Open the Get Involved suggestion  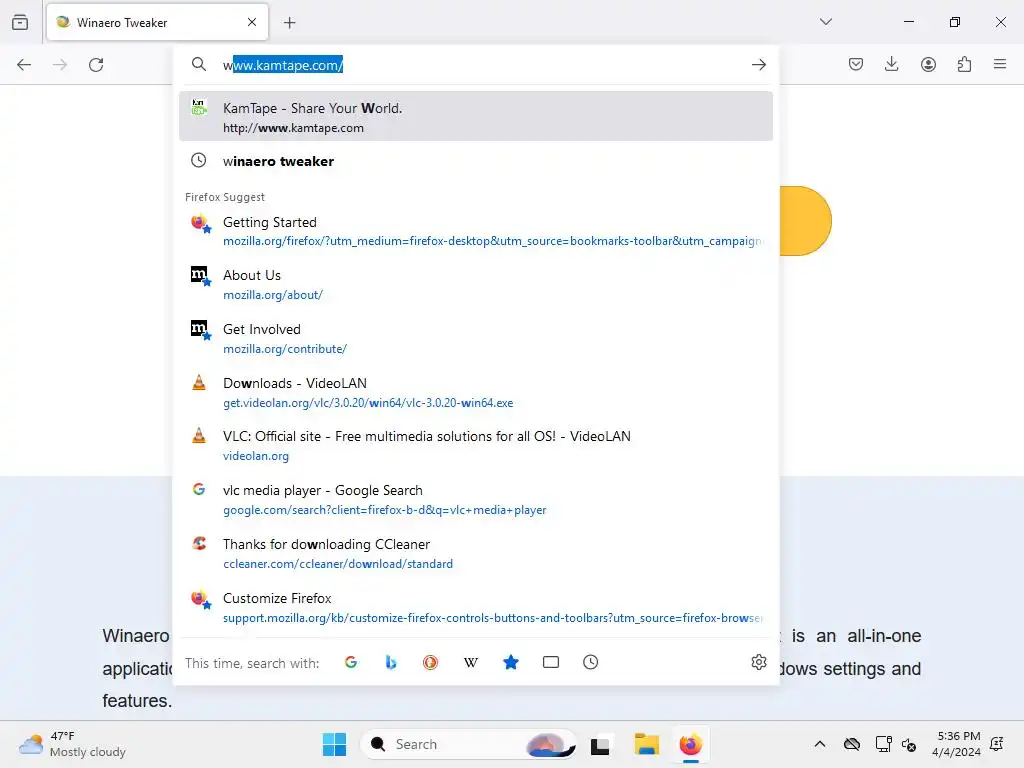475,338
